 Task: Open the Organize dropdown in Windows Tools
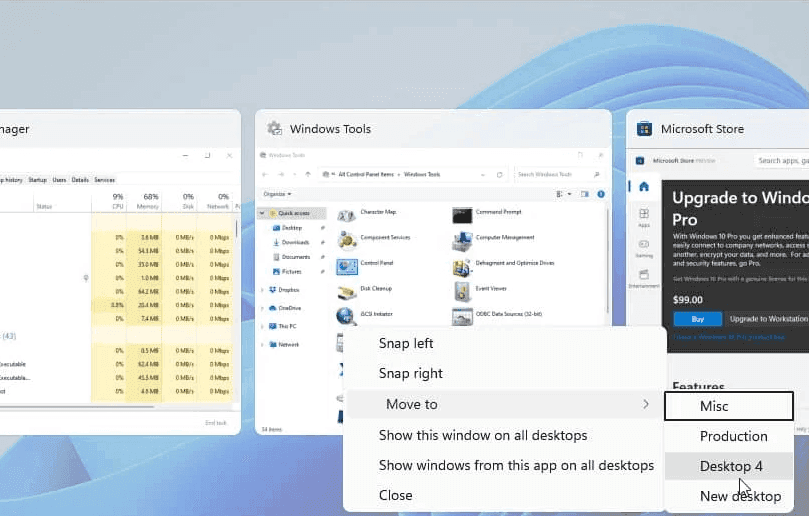[277, 194]
